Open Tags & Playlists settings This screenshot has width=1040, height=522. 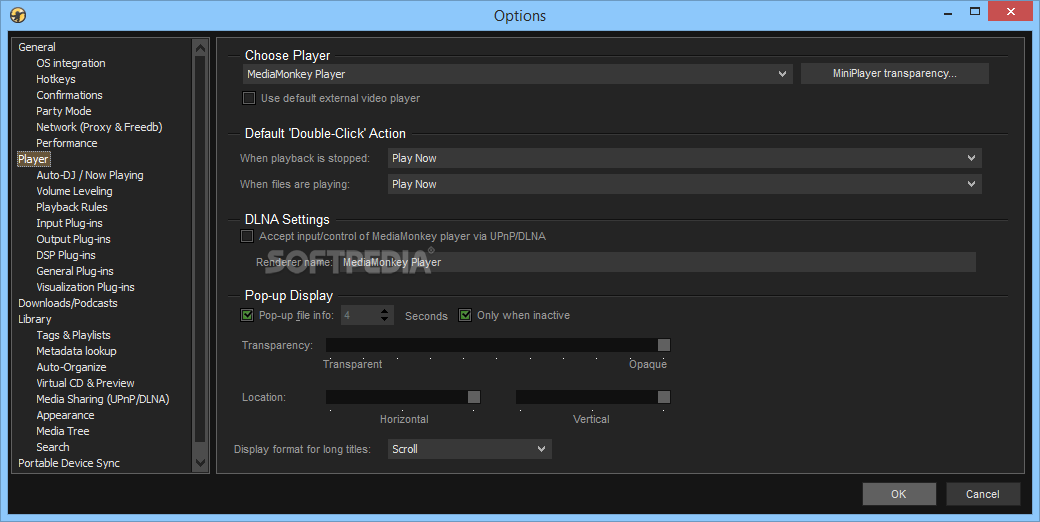click(x=74, y=335)
